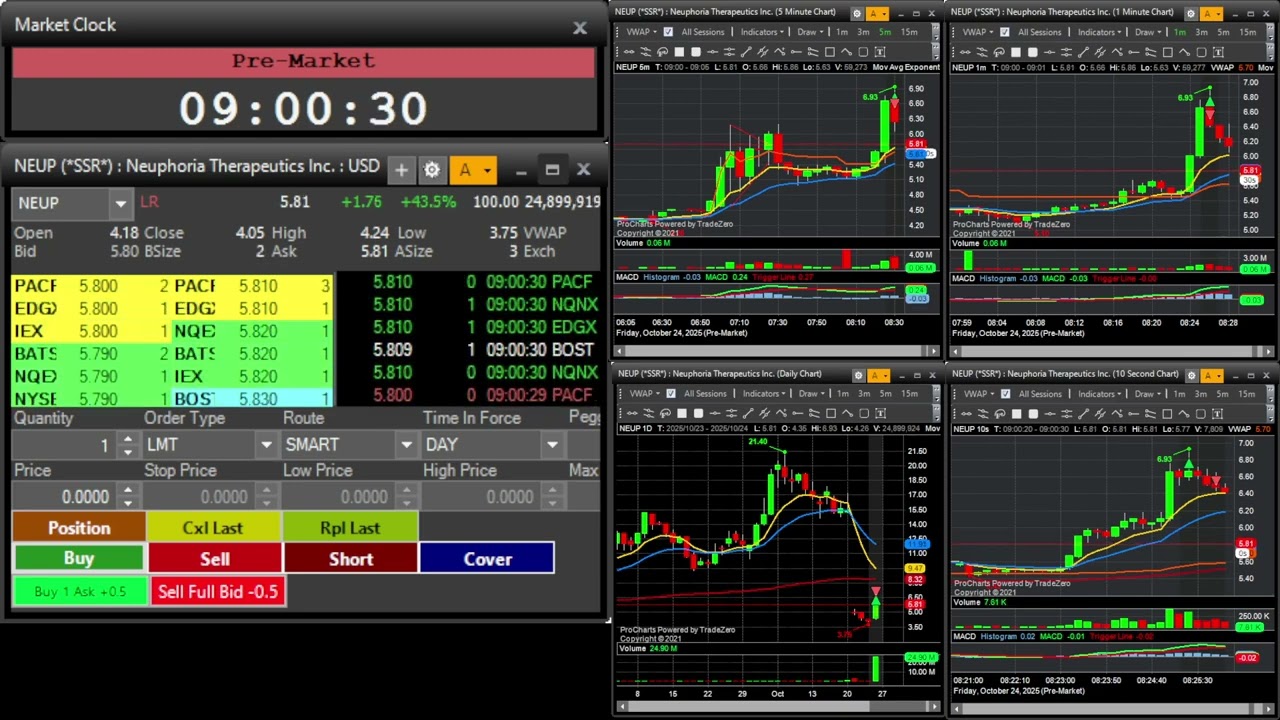
Task: Toggle All Sessions checkbox in 1 Minute Chart
Action: pos(1004,32)
